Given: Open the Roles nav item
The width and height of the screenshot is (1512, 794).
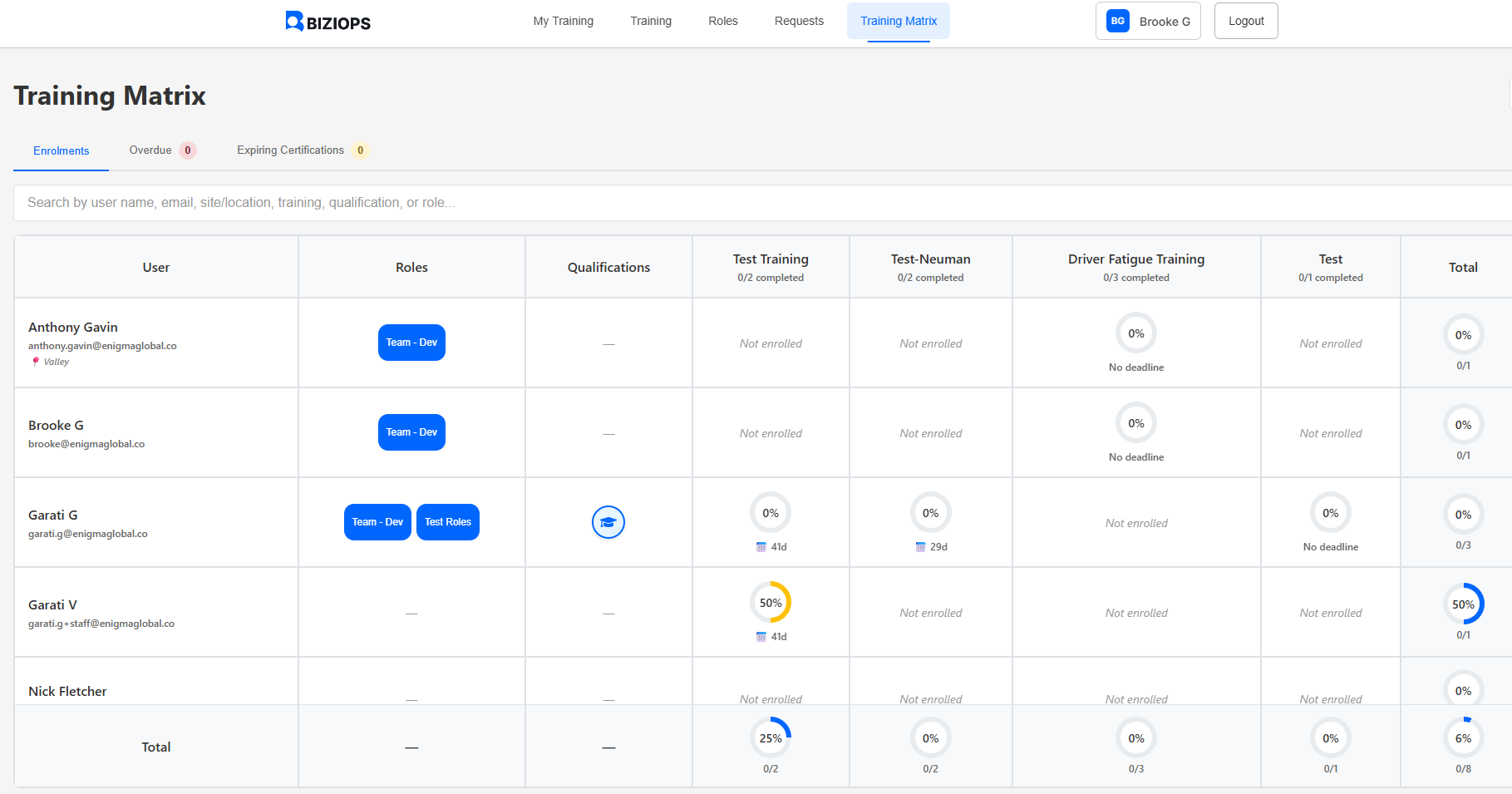Looking at the screenshot, I should point(722,22).
